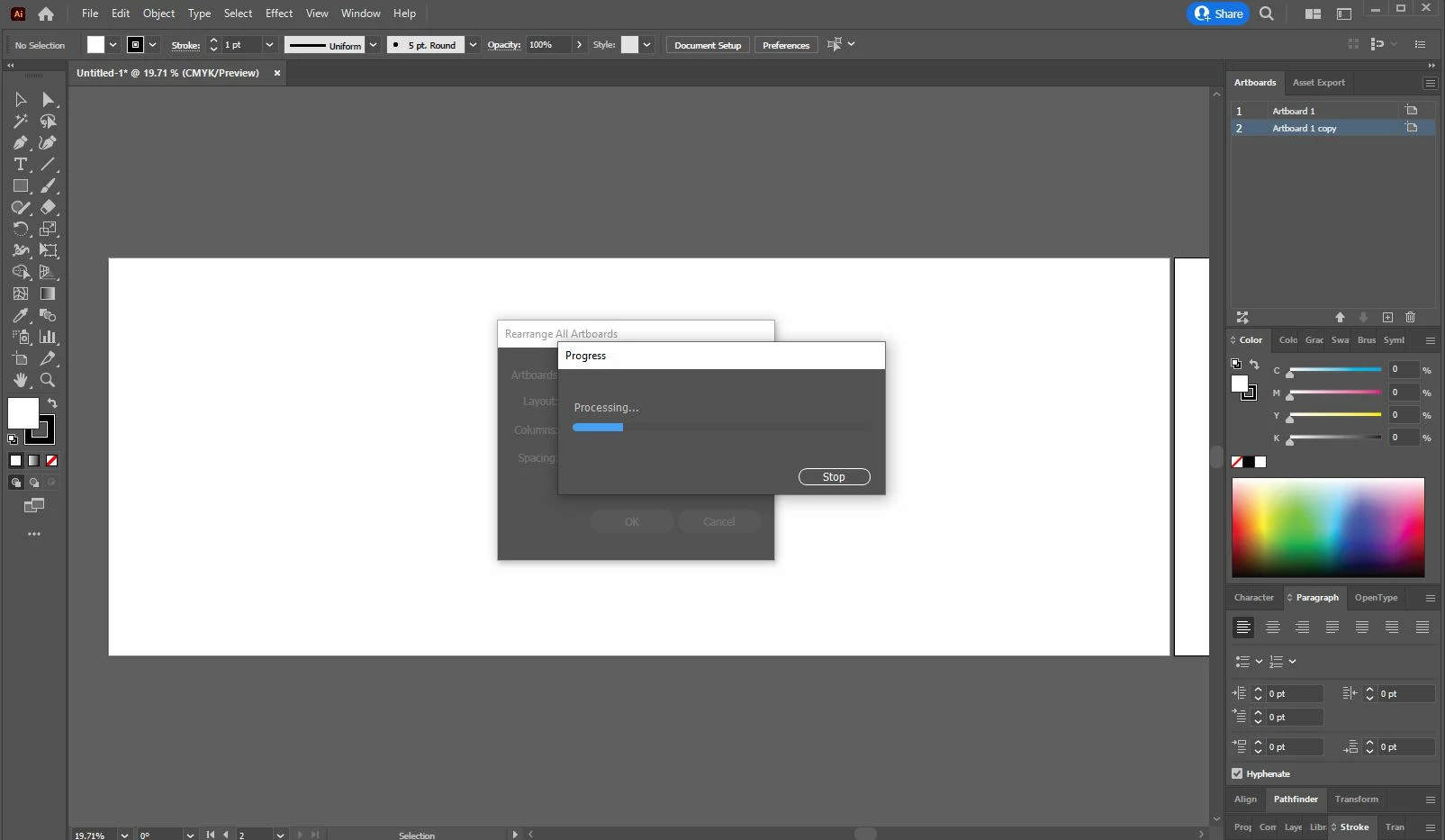This screenshot has width=1445, height=840.
Task: Justify all lines in Paragraph panel
Action: [1422, 627]
